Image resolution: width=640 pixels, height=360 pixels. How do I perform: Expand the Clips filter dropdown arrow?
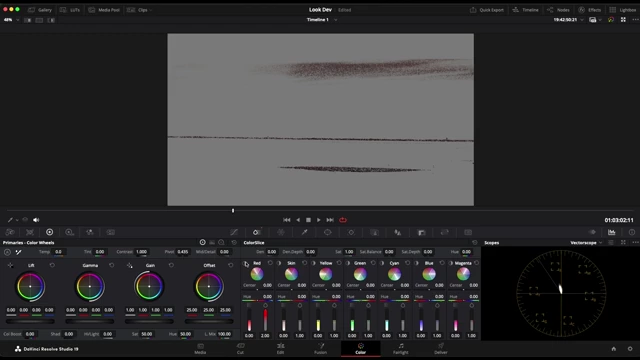pos(151,10)
